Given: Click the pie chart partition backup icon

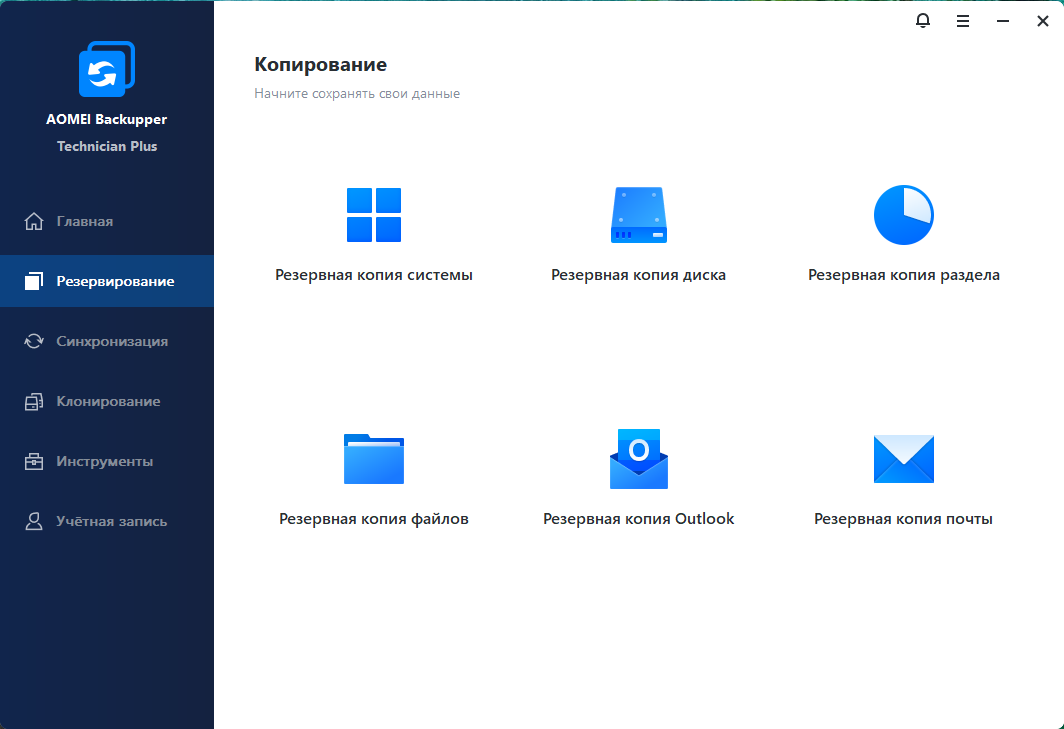Looking at the screenshot, I should pyautogui.click(x=903, y=215).
